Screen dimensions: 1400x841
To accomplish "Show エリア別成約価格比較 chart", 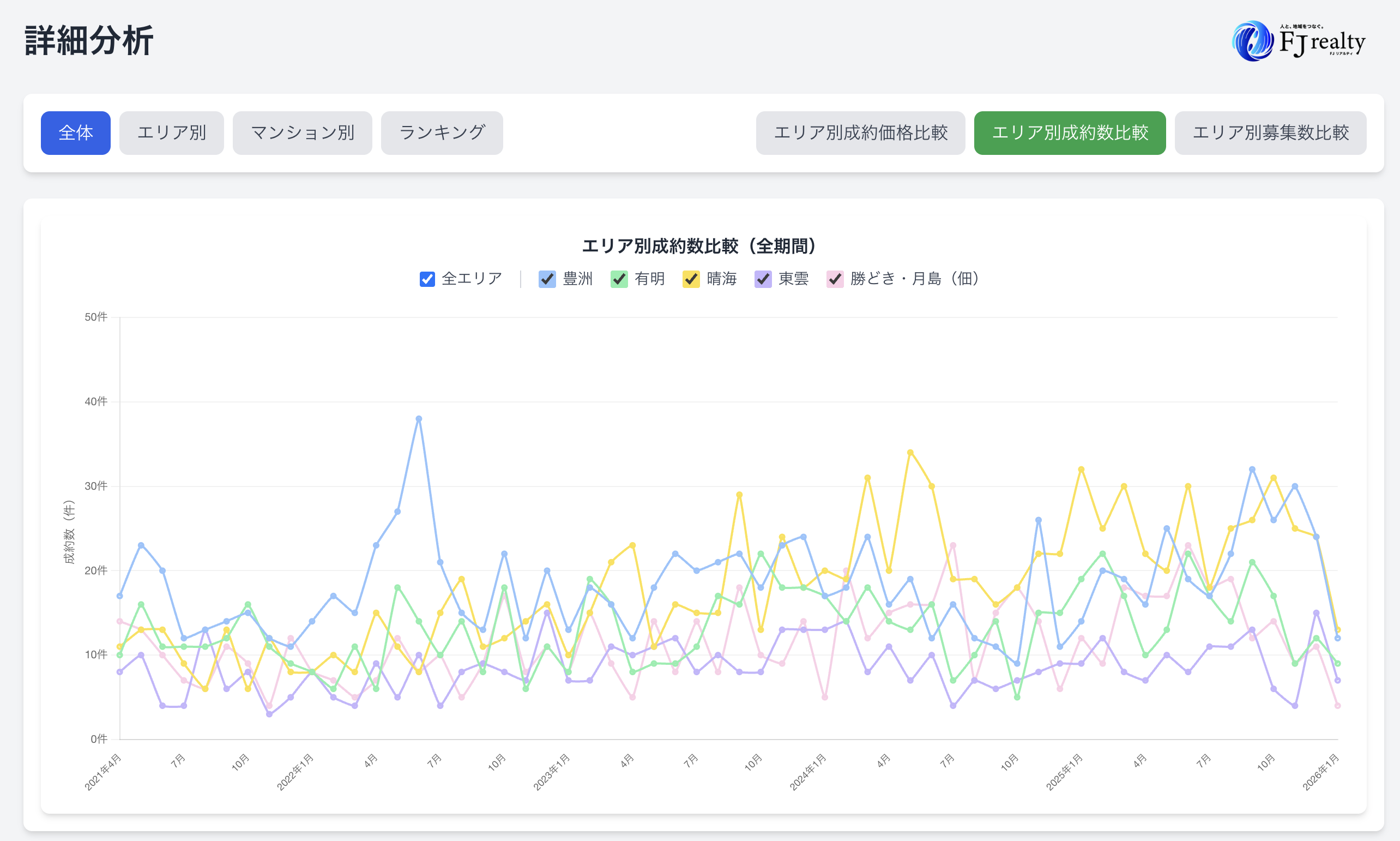I will [x=860, y=133].
